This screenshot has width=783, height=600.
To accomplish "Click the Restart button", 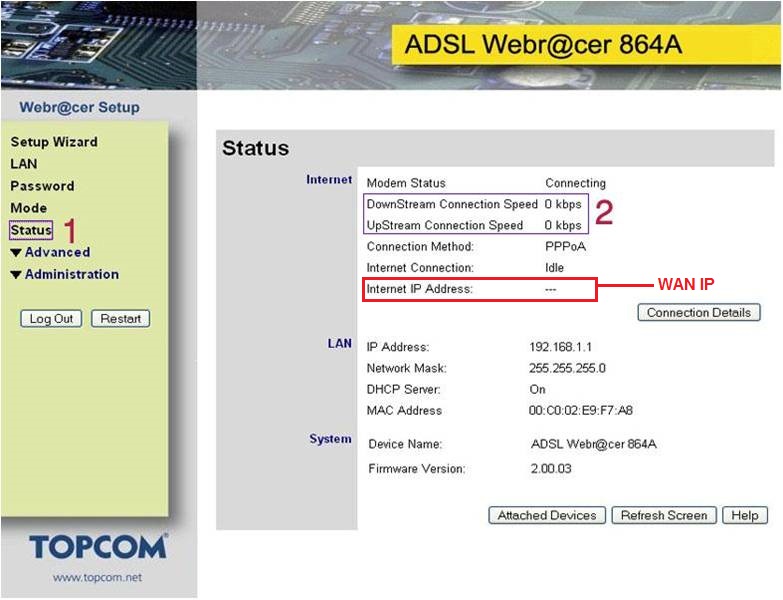I will click(120, 318).
